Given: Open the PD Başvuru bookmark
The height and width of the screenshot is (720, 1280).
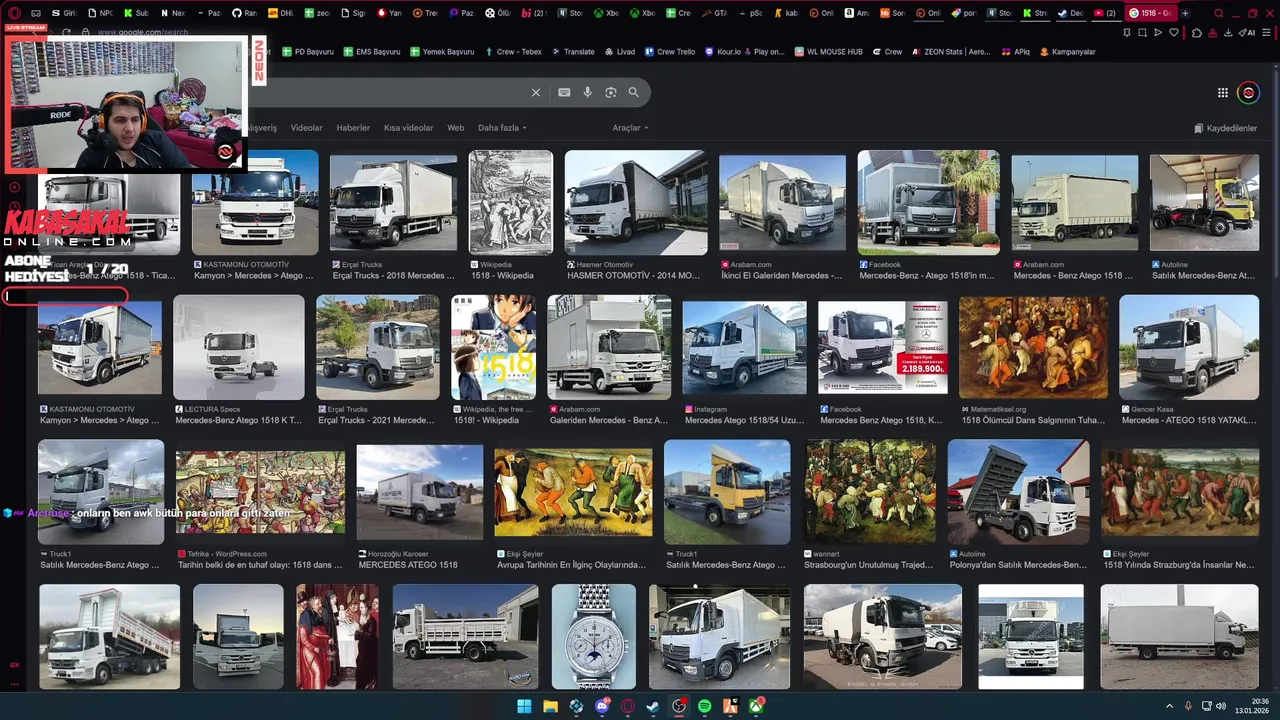Looking at the screenshot, I should click(308, 51).
